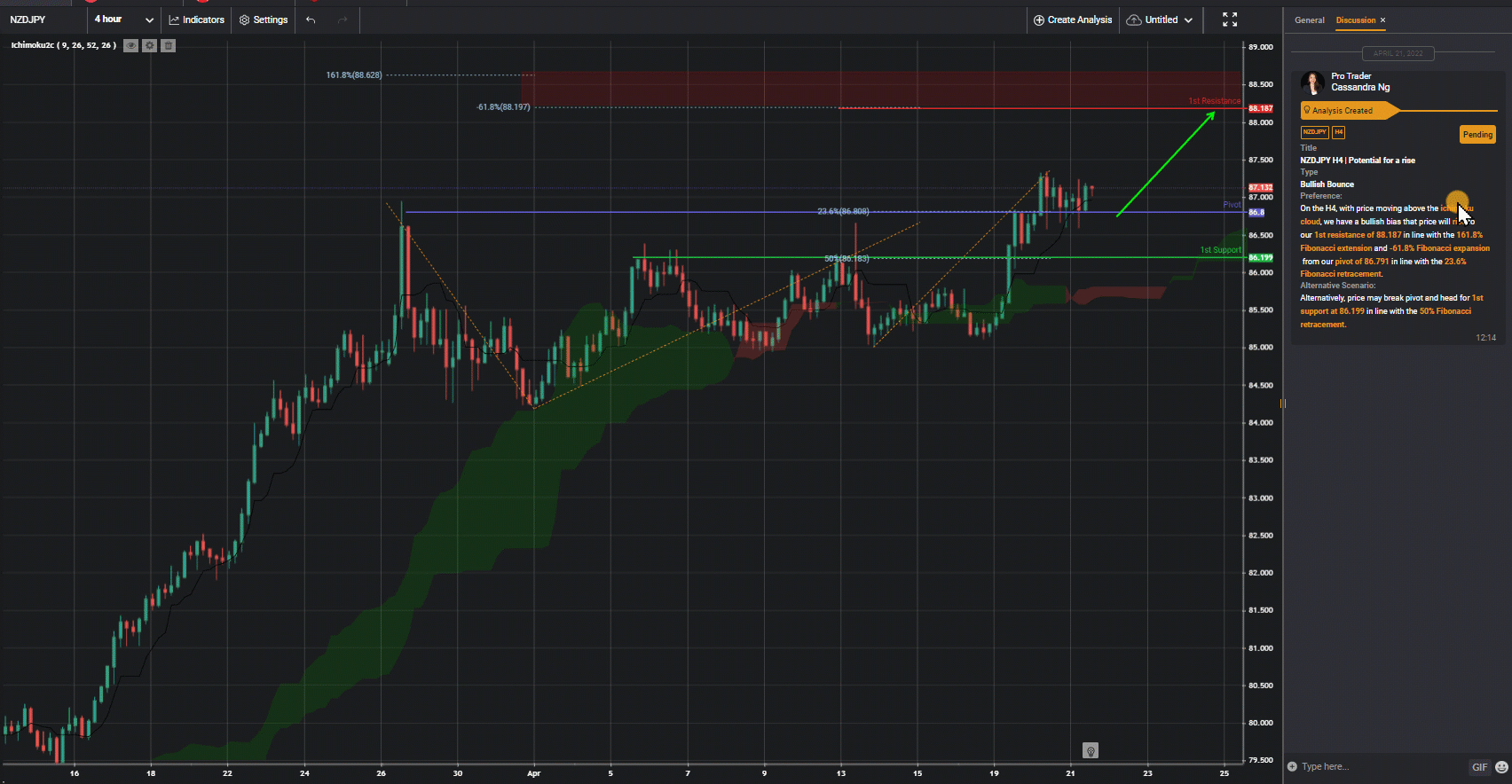1512x784 pixels.
Task: Click the pivot price label 86.8
Action: [1256, 212]
